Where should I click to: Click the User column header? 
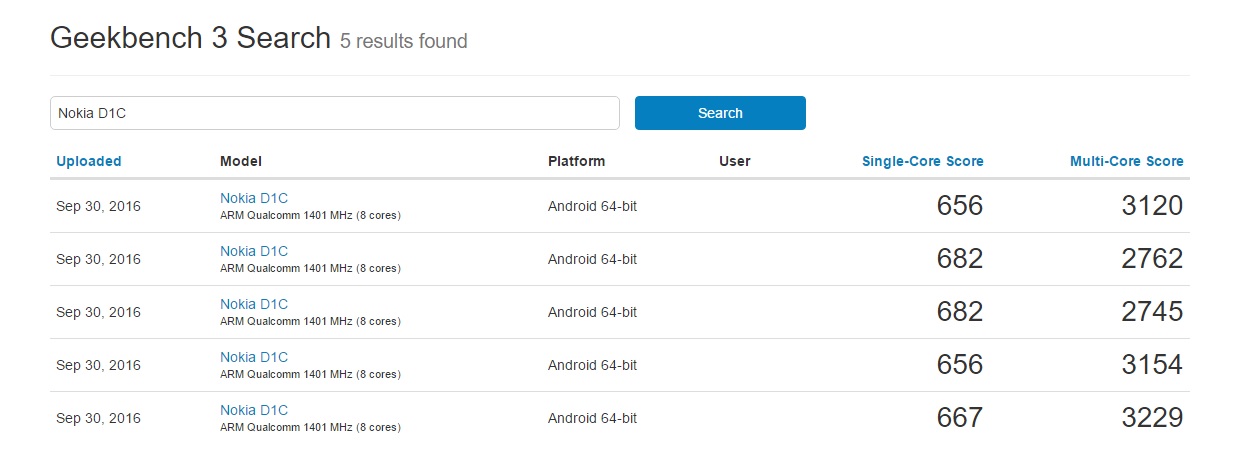pyautogui.click(x=734, y=161)
